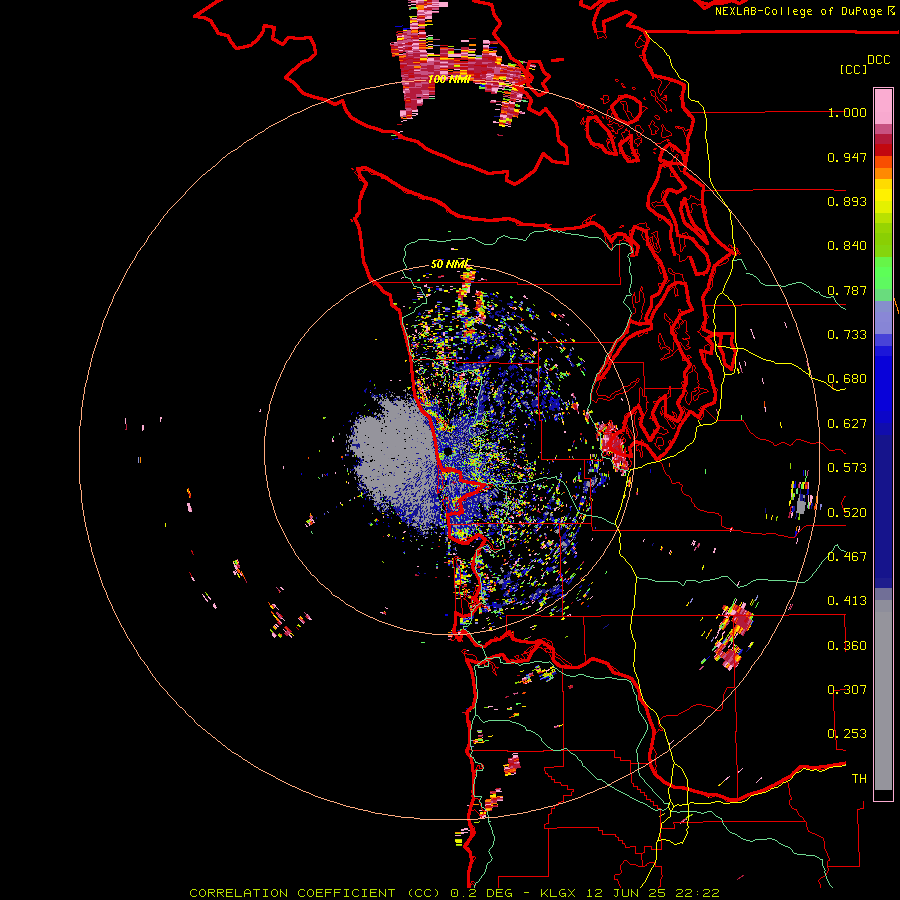Click the 0.680 legend value

(x=847, y=379)
